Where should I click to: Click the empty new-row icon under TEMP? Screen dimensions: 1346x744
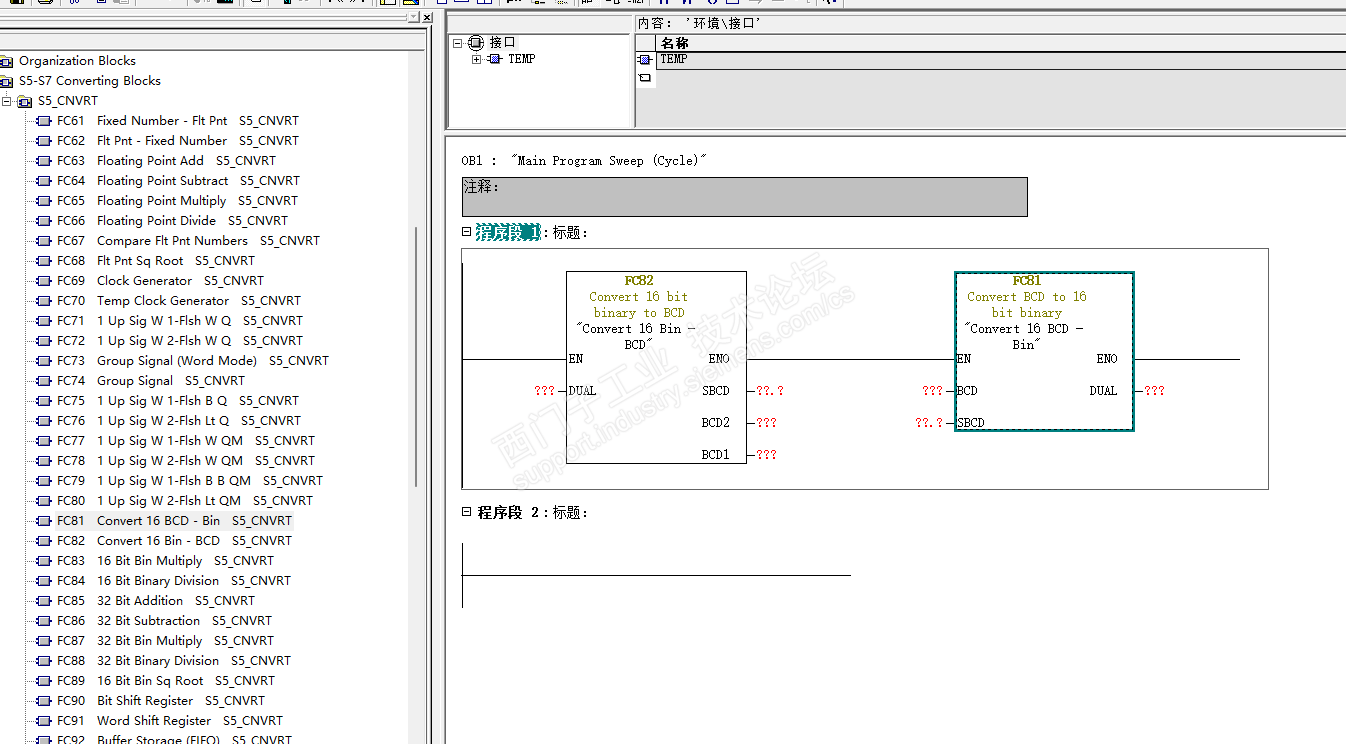click(x=645, y=77)
